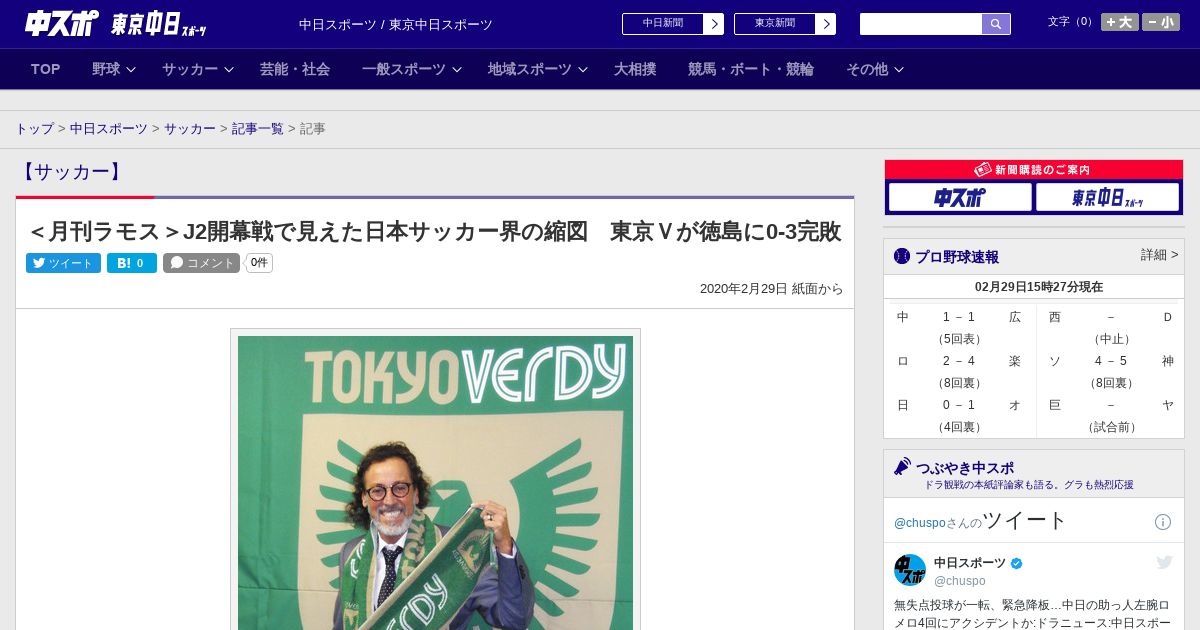Expand the その他 menu

pos(875,69)
